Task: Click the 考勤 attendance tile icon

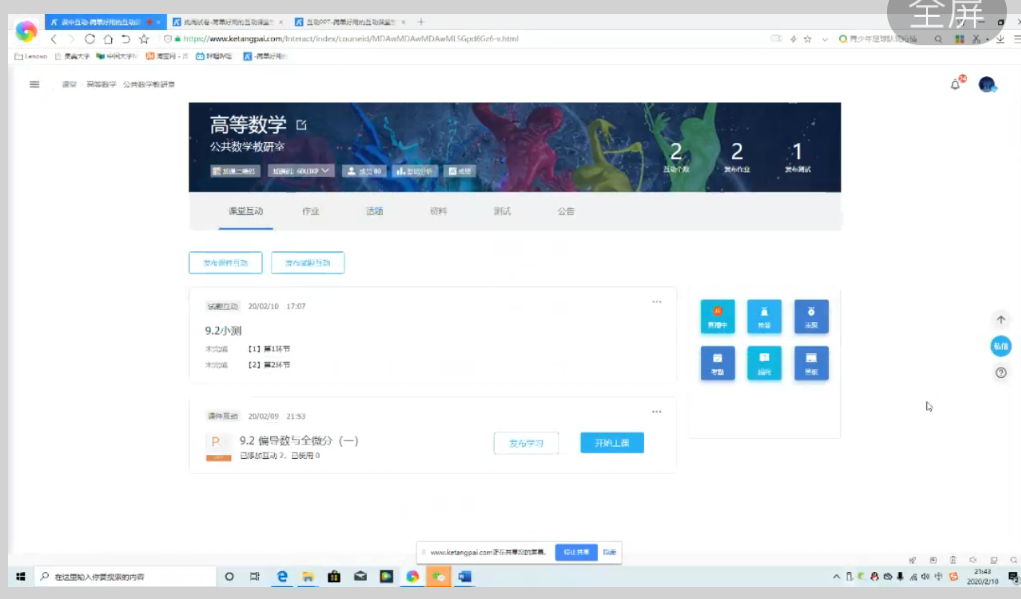Action: (x=717, y=362)
